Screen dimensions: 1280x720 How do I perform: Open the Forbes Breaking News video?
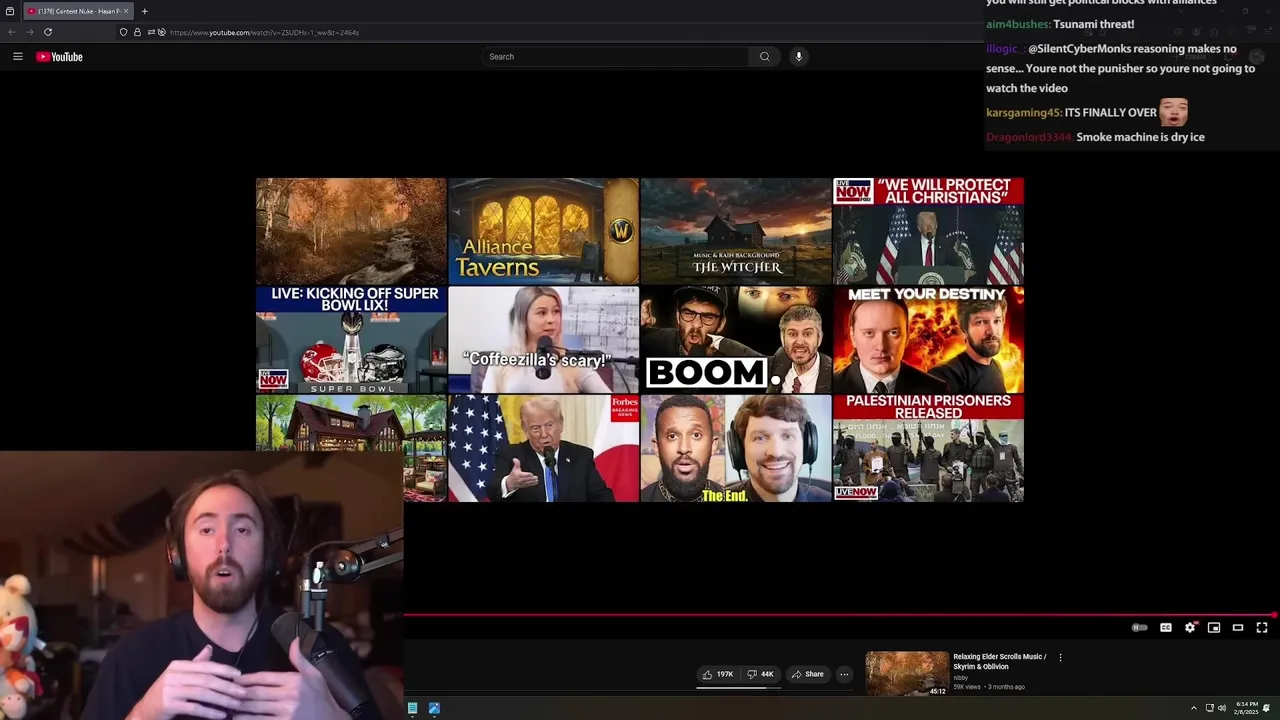pos(543,448)
